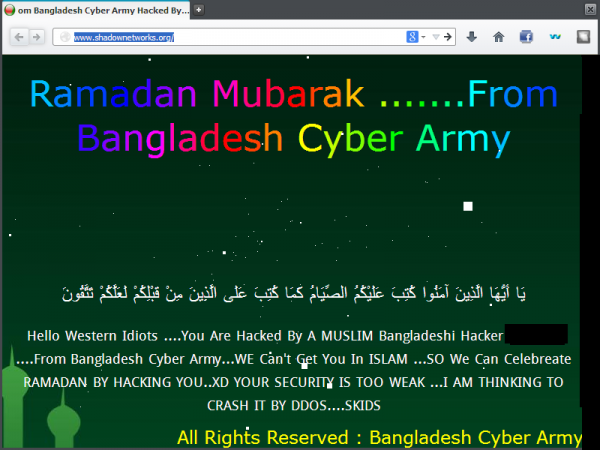Click the site identity globe icon

(x=65, y=37)
